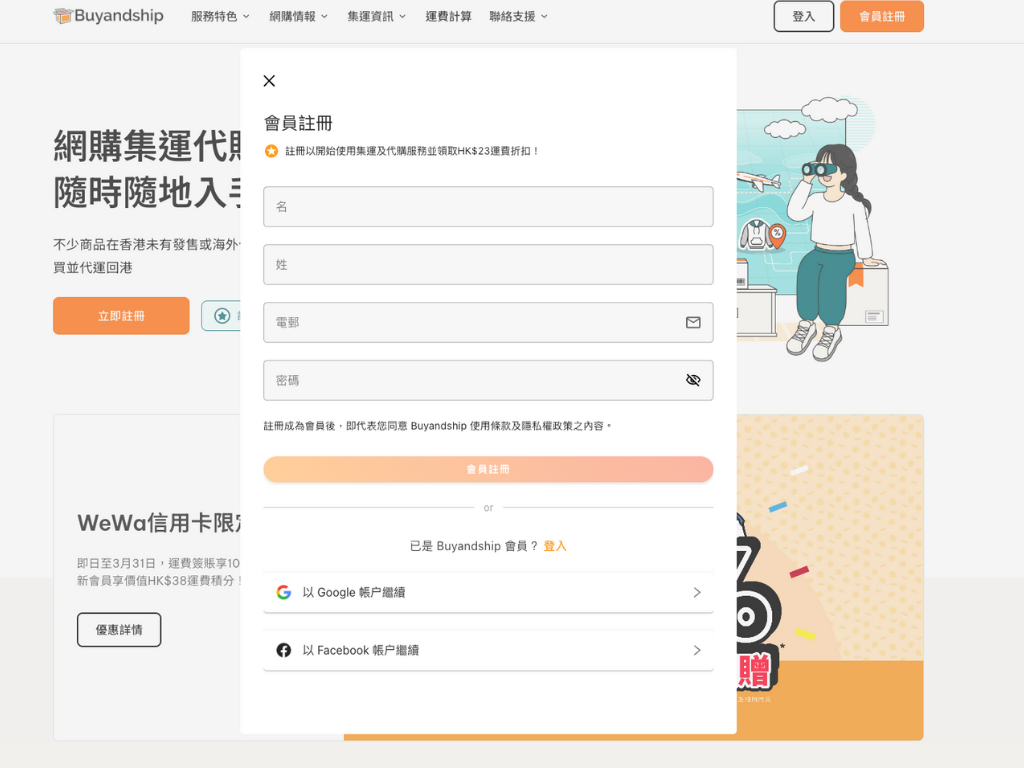Screen dimensions: 1024x768
Task: Expand the 網購情報 dropdown menu
Action: click(298, 16)
